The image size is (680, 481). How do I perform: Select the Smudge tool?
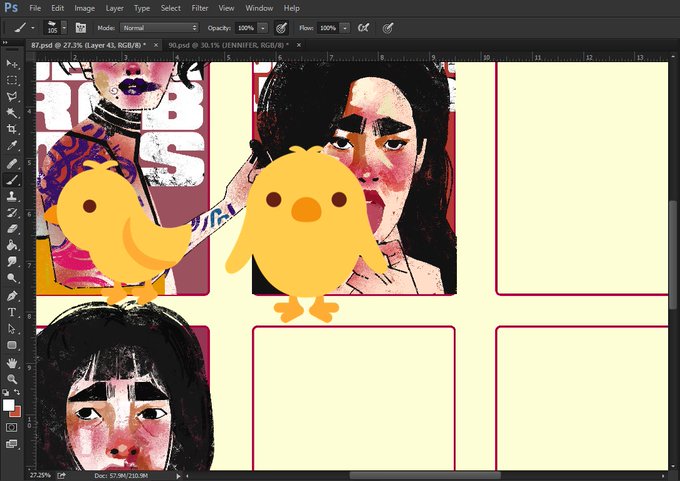(12, 262)
